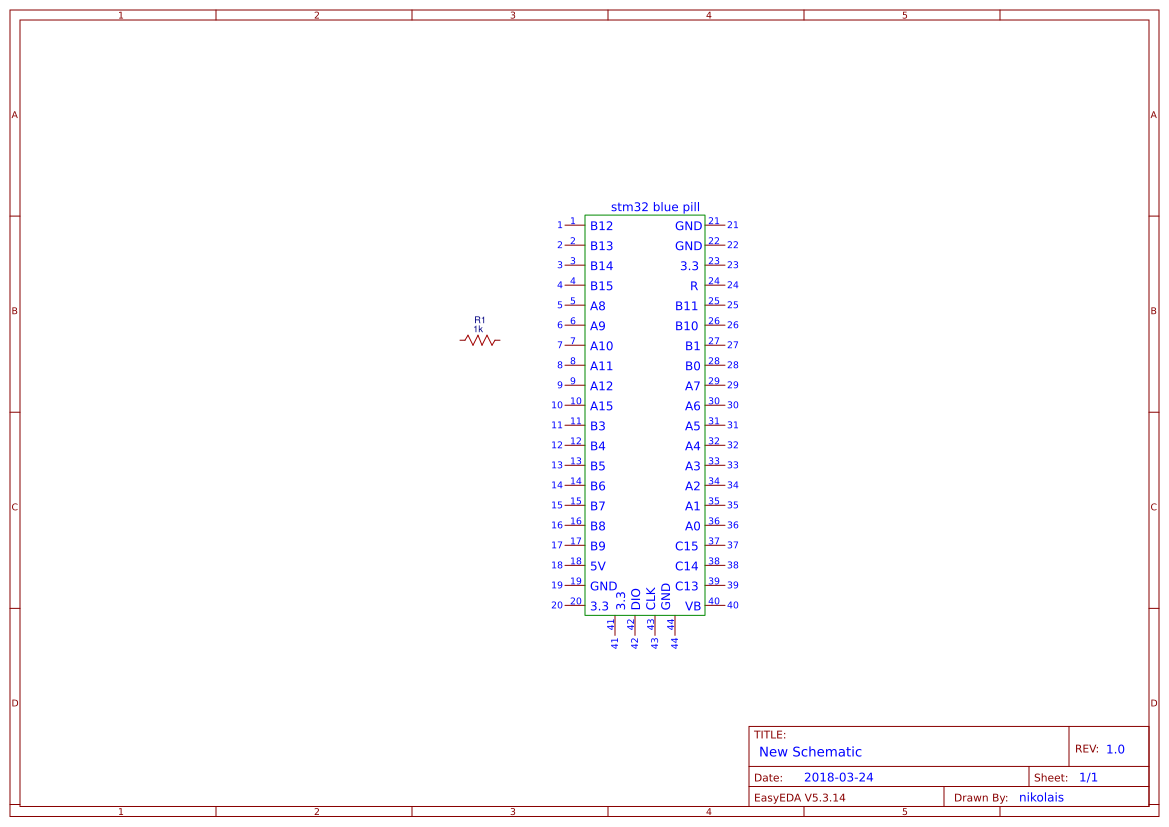
Task: Select the R1 resistor zigzag symbol
Action: pos(480,341)
